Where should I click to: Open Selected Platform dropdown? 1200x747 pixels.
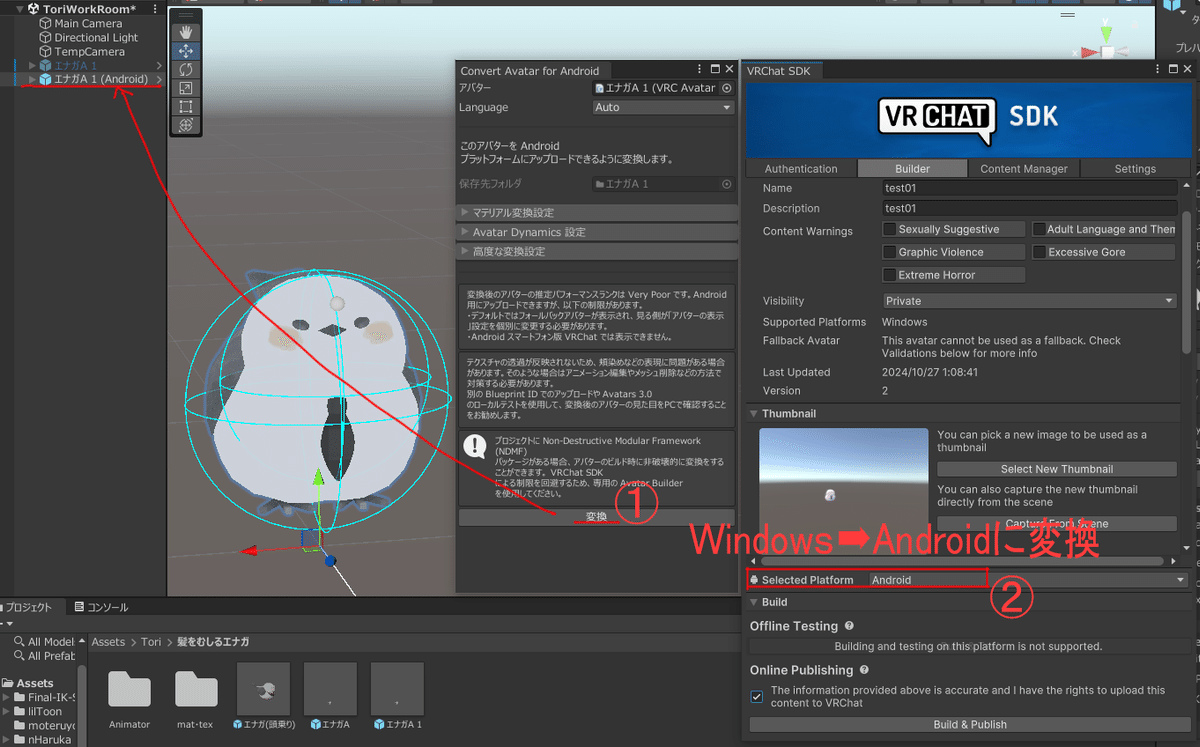tap(1028, 580)
